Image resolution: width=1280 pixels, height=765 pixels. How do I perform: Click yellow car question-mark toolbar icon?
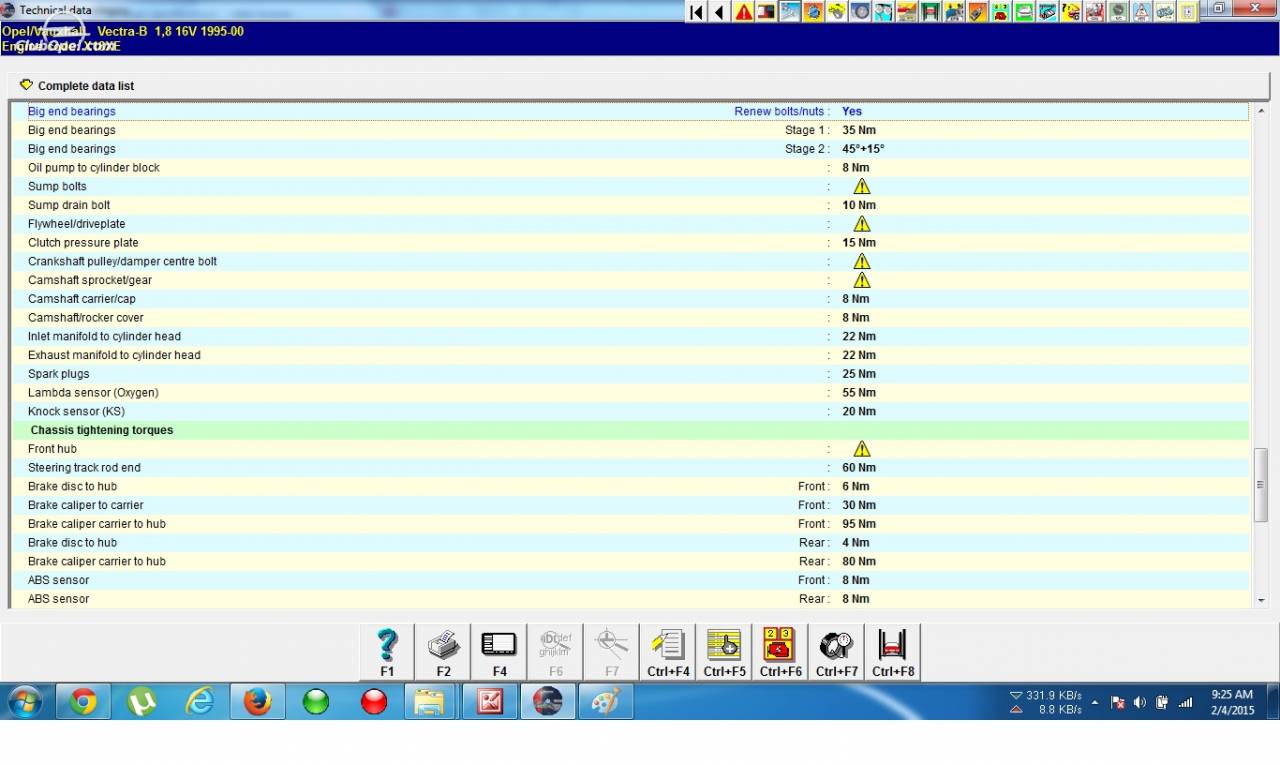(x=1070, y=12)
